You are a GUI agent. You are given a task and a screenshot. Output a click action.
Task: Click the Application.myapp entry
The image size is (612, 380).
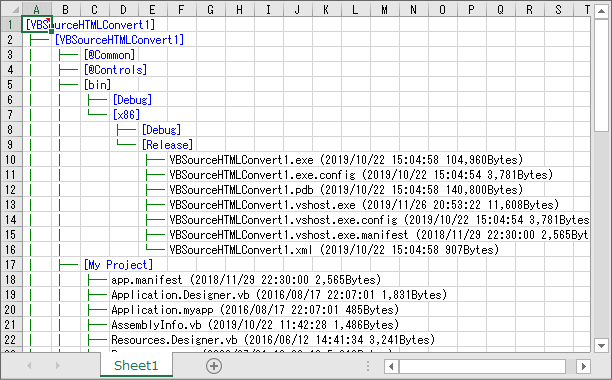coord(255,310)
